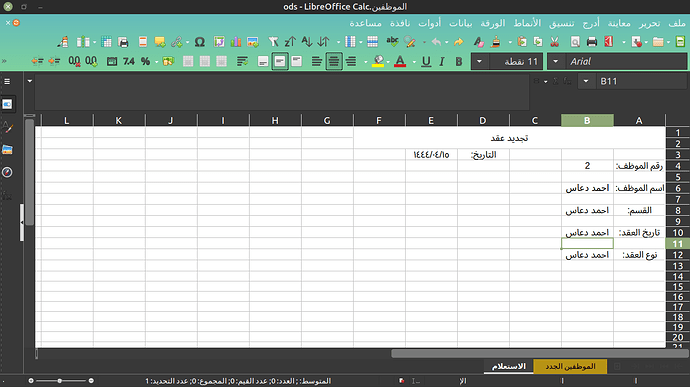Open the بيانات menu
This screenshot has height=387, width=690.
coord(460,23)
